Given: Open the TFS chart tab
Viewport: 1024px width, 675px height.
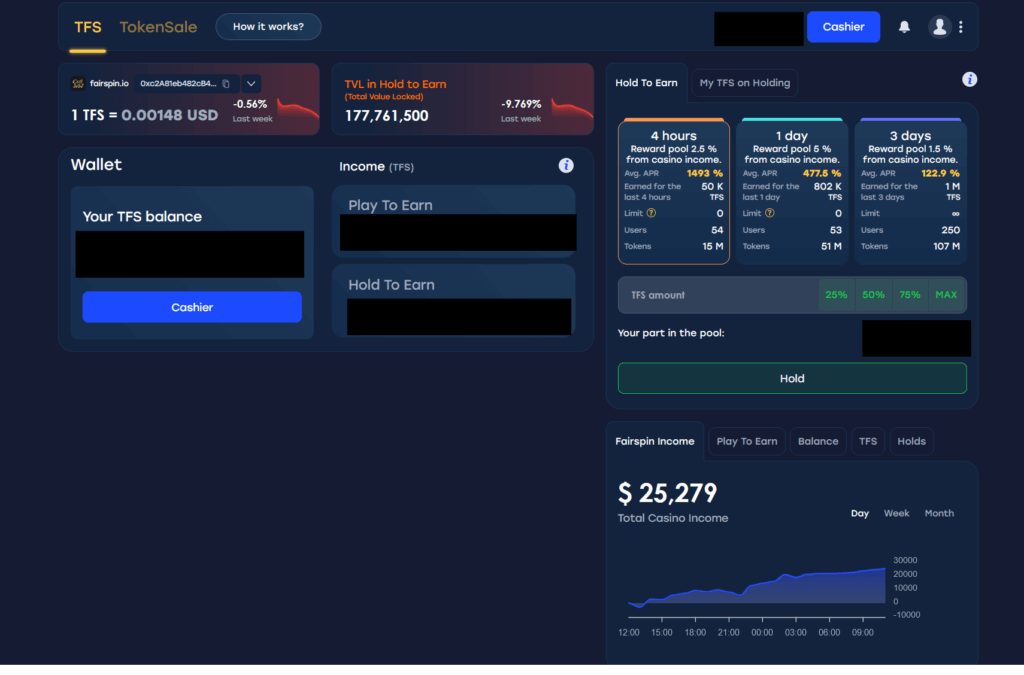Looking at the screenshot, I should pos(868,441).
